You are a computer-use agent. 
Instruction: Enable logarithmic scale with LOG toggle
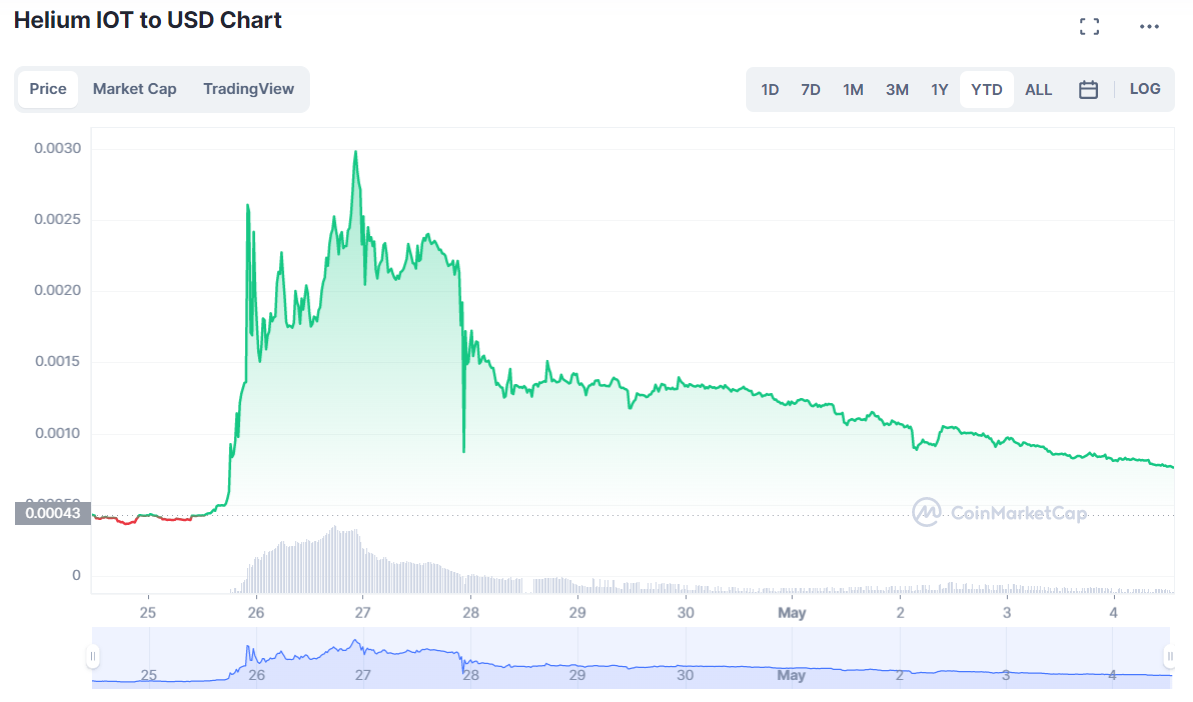coord(1144,89)
